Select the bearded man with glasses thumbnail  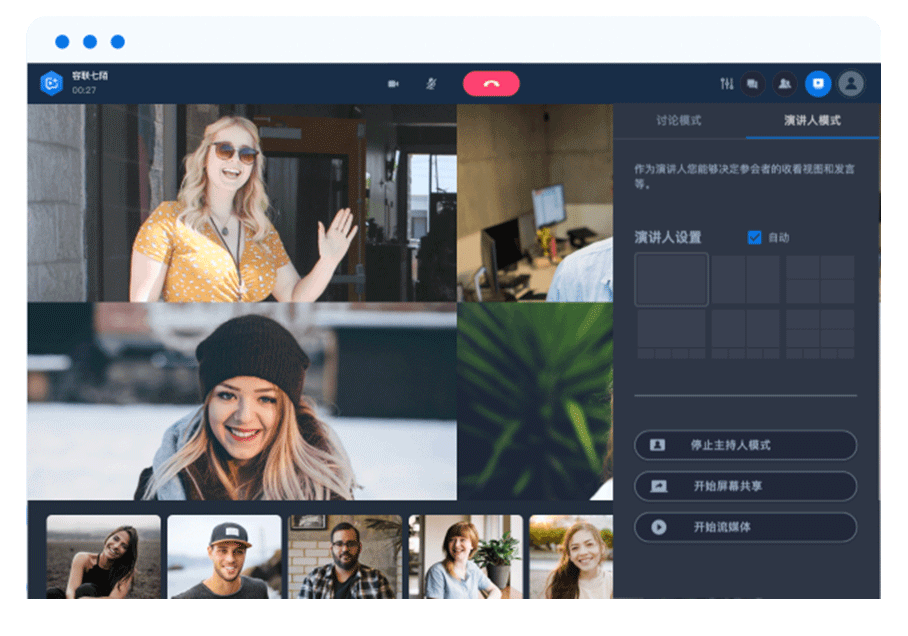pyautogui.click(x=345, y=557)
